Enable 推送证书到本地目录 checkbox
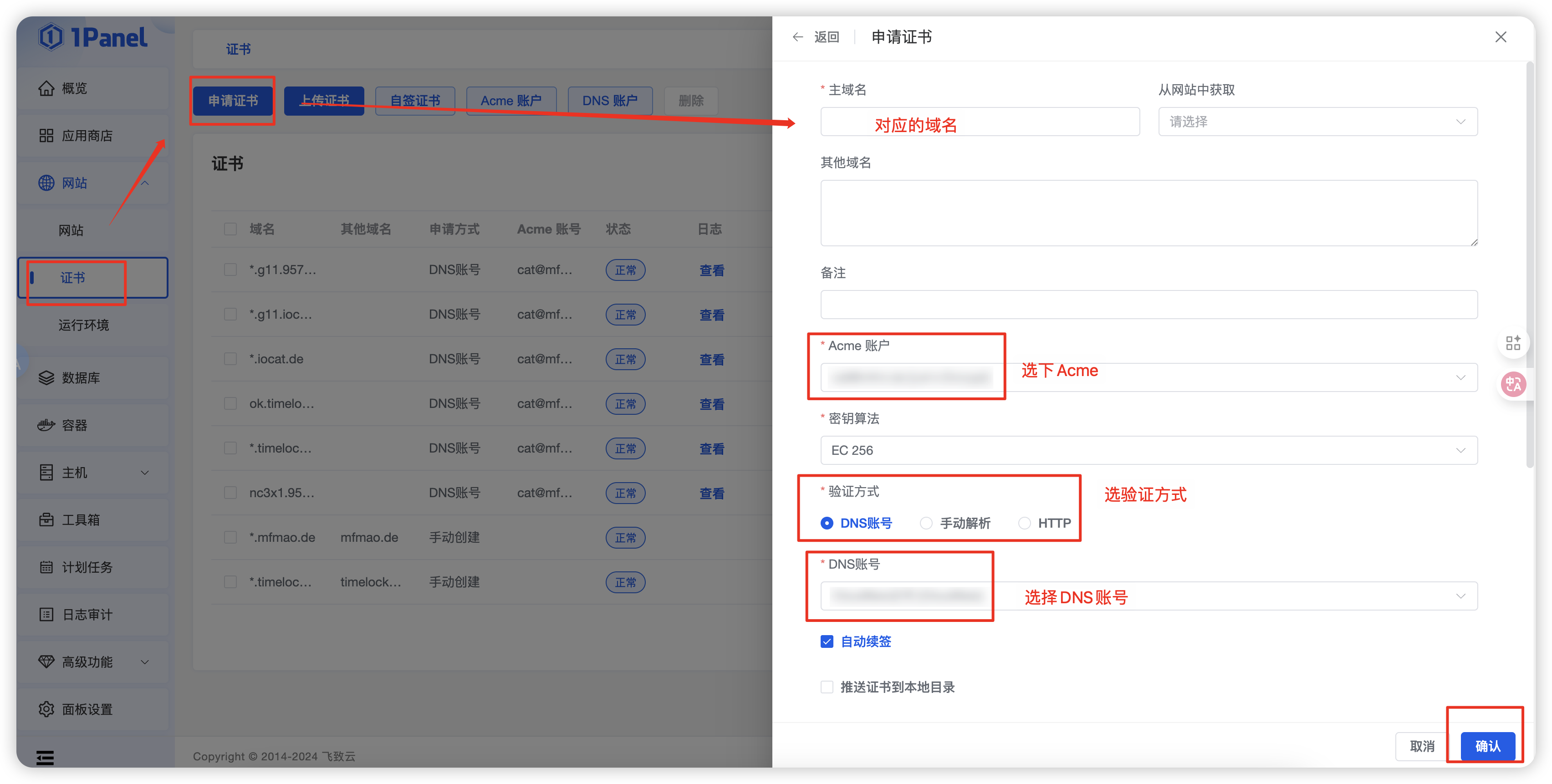The image size is (1552, 784). (x=827, y=687)
